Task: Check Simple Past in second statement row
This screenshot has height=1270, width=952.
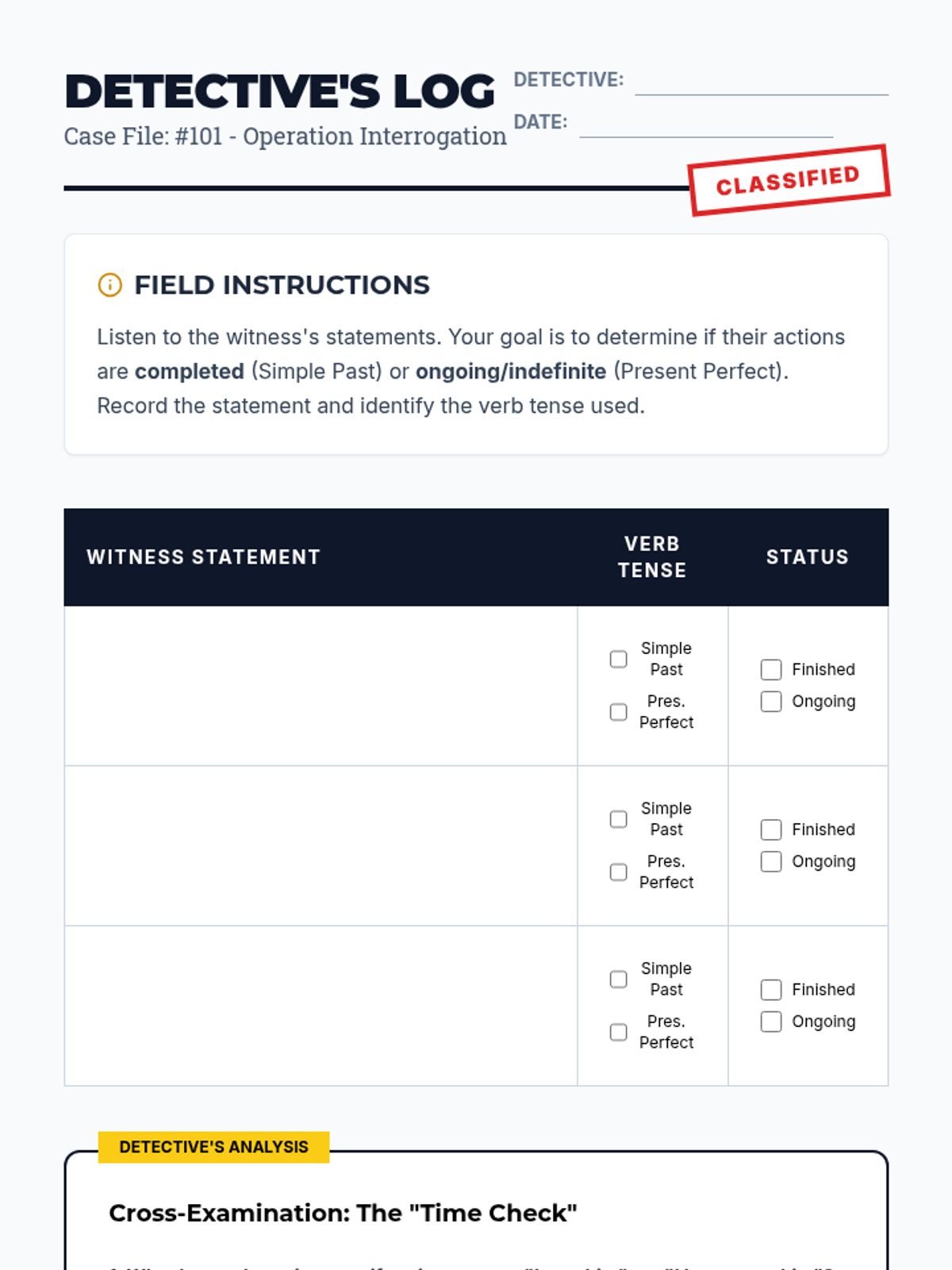Action: pos(618,819)
